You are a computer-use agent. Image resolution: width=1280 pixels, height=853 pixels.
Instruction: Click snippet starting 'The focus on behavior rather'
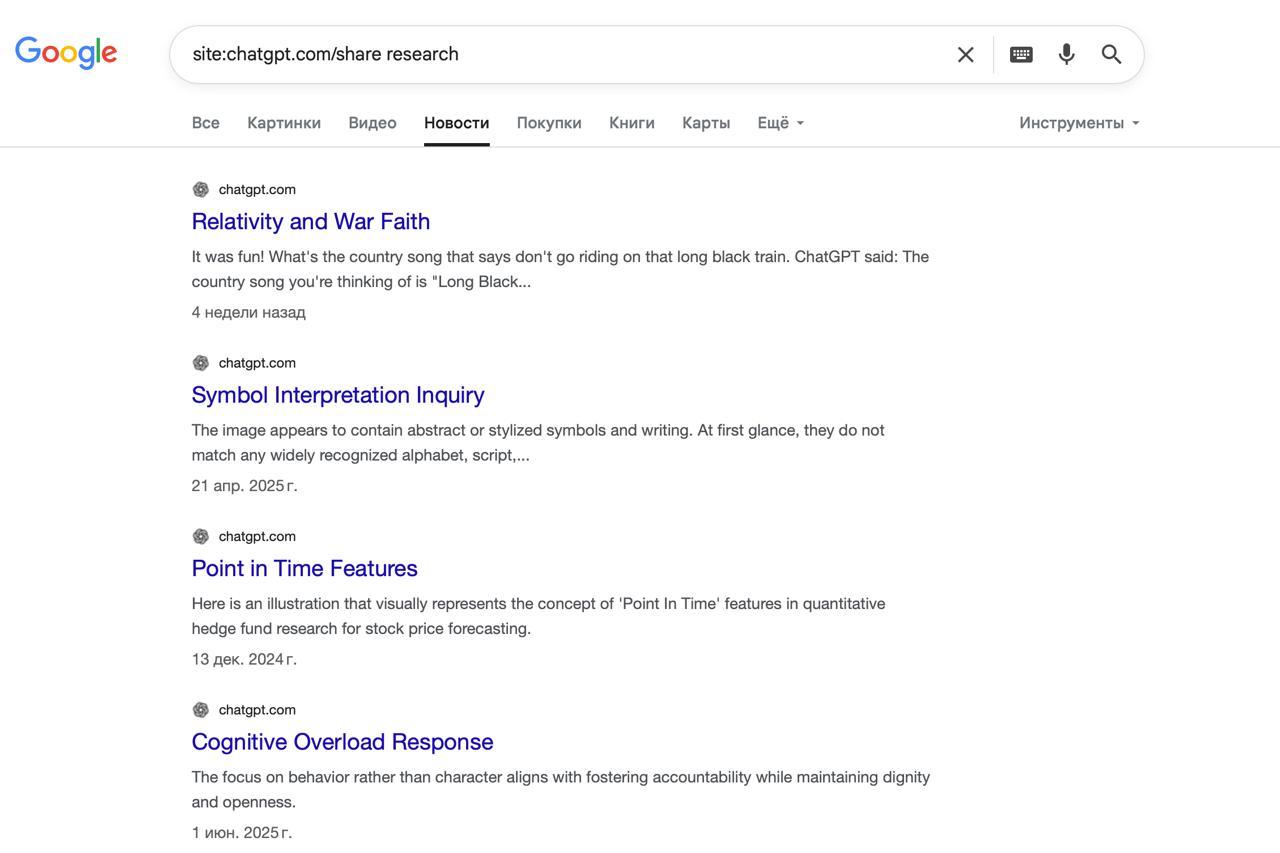pyautogui.click(x=561, y=789)
